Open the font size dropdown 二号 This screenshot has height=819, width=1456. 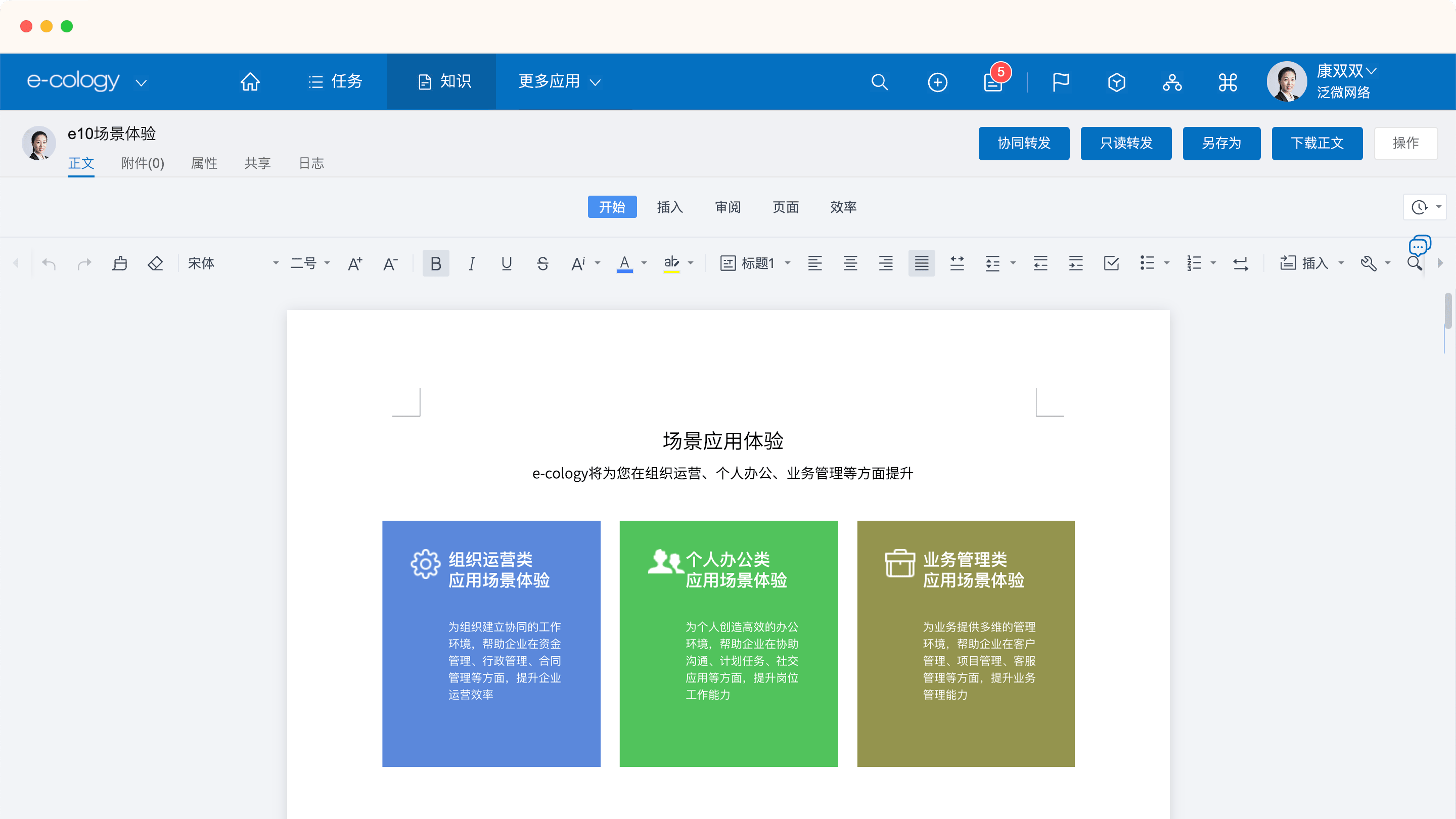click(310, 263)
